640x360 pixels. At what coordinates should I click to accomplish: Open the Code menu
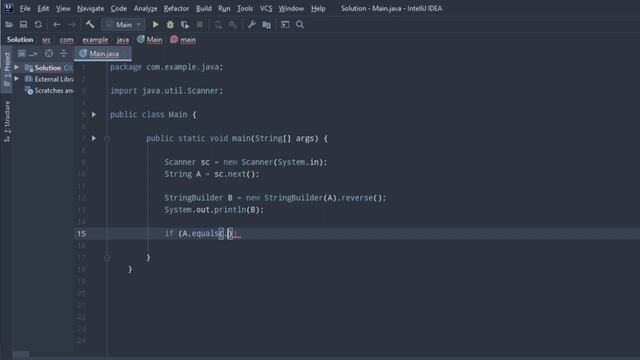119,8
